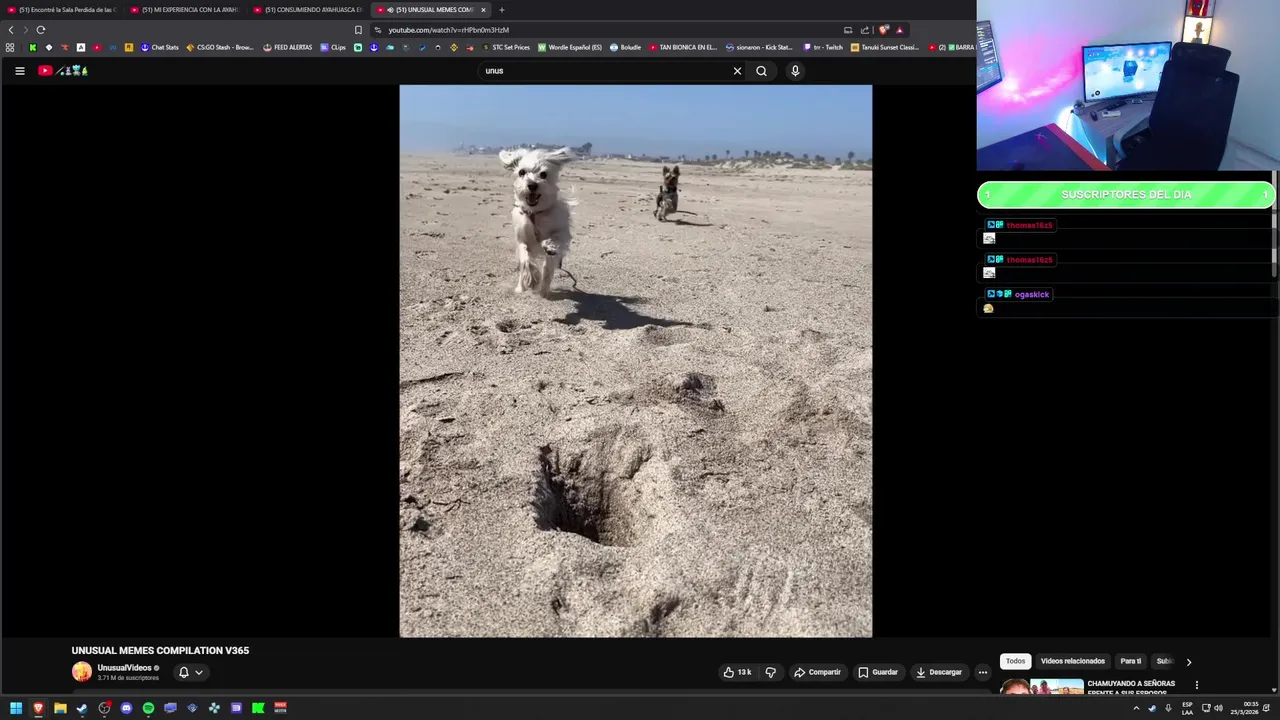Click the first thomas16z5 subscriber name
Screen dimensions: 1280x720
(1029, 225)
